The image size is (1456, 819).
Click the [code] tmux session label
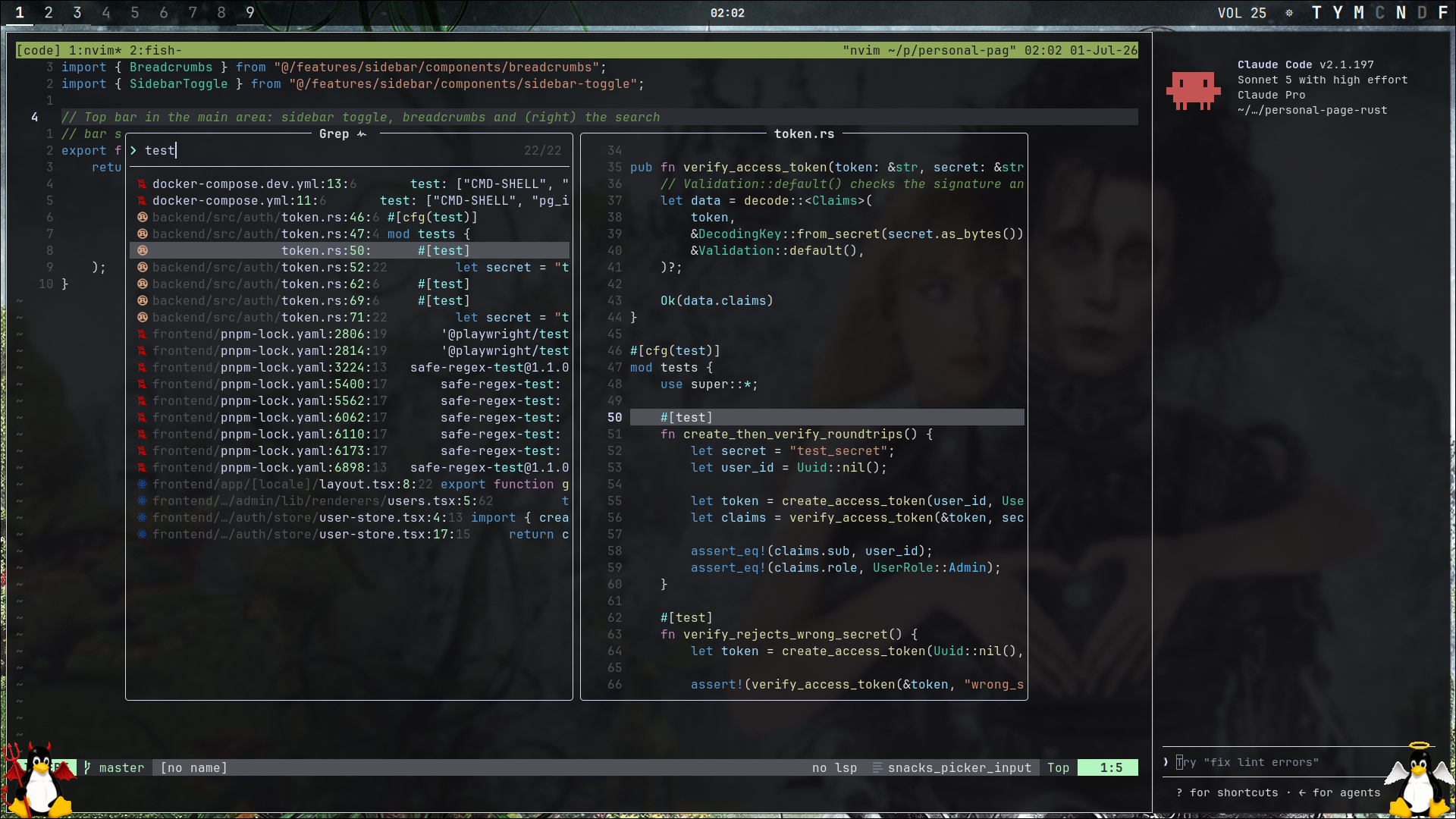click(x=38, y=51)
